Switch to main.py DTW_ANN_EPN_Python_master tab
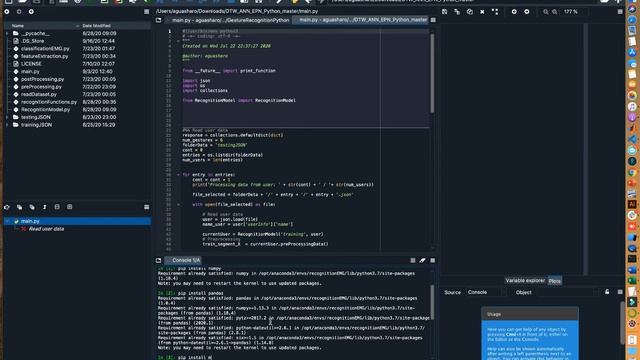The width and height of the screenshot is (640, 360). pos(361,20)
